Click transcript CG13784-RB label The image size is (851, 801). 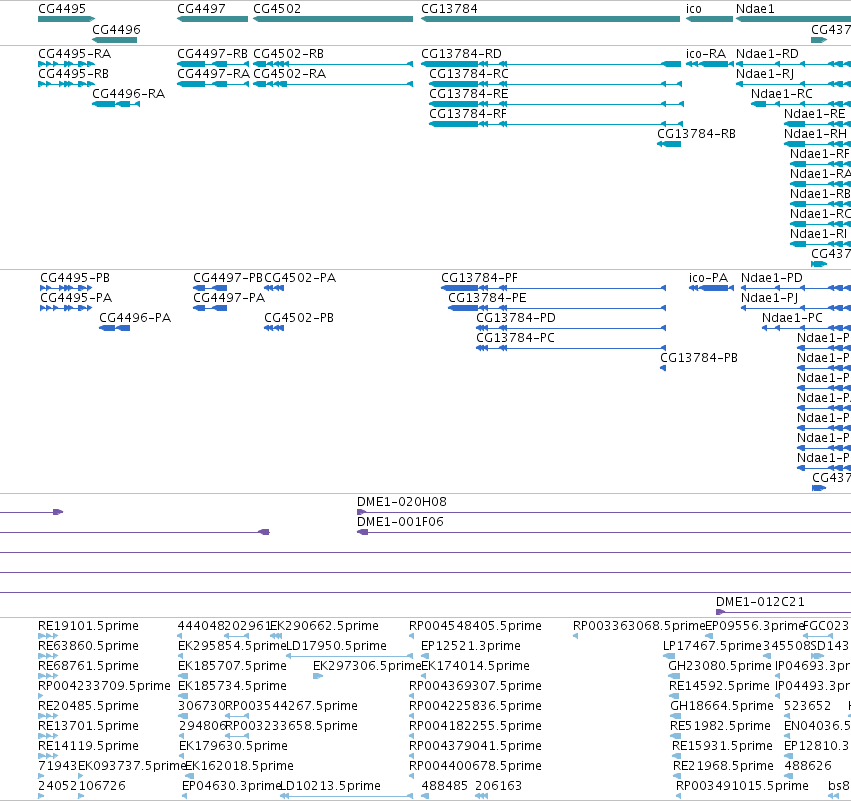click(x=696, y=134)
